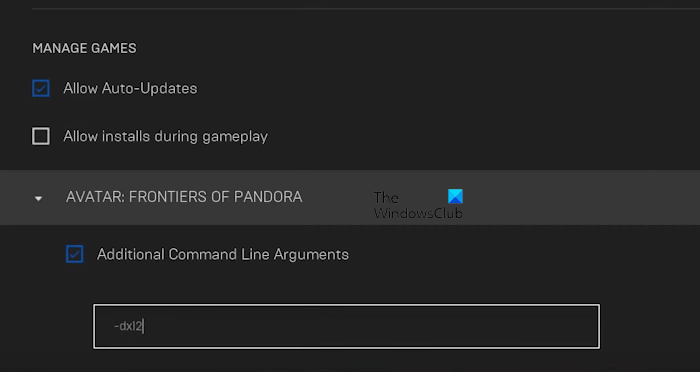The height and width of the screenshot is (372, 700).
Task: Enable Allow installs during gameplay checkbox
Action: click(x=41, y=136)
